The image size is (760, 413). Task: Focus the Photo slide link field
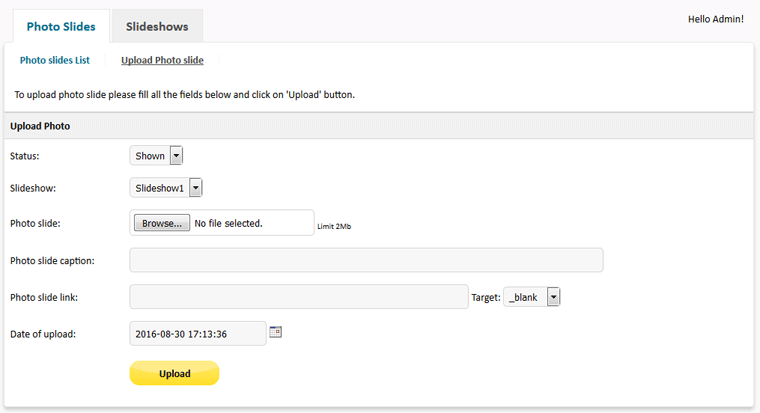pyautogui.click(x=299, y=297)
